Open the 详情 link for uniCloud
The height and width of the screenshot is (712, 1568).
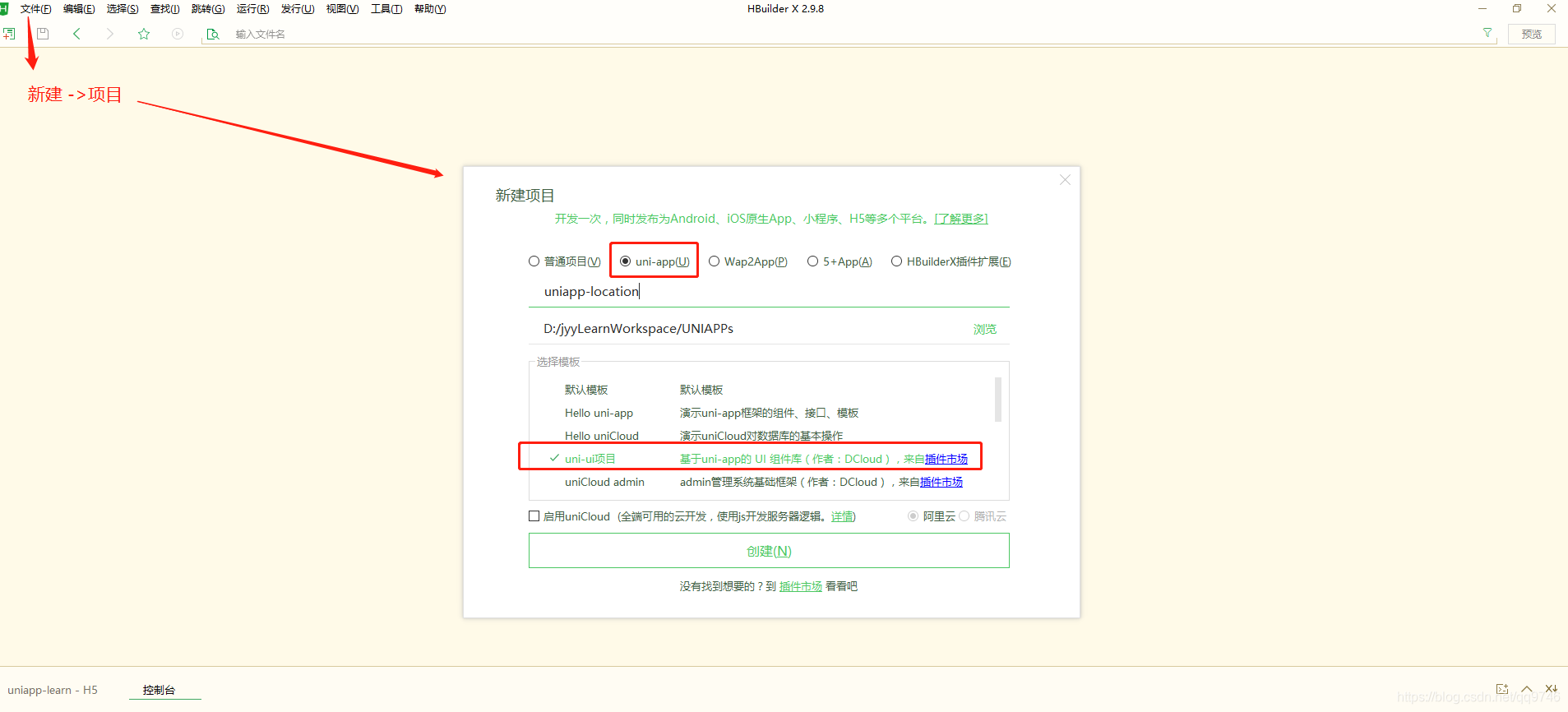pyautogui.click(x=842, y=516)
